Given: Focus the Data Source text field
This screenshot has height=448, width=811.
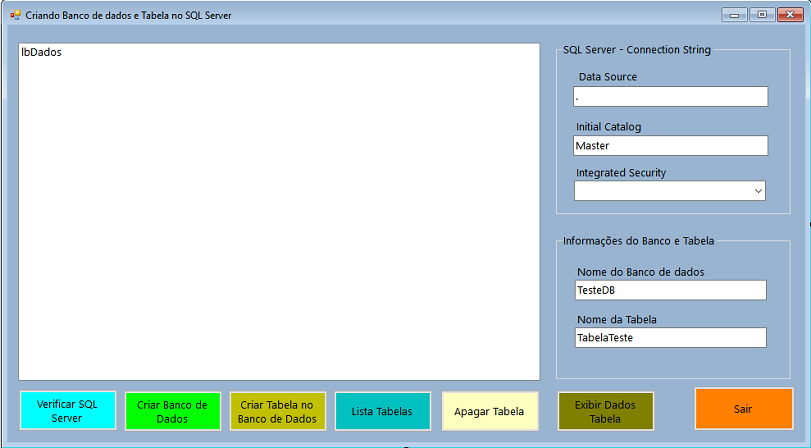Looking at the screenshot, I should [x=670, y=97].
